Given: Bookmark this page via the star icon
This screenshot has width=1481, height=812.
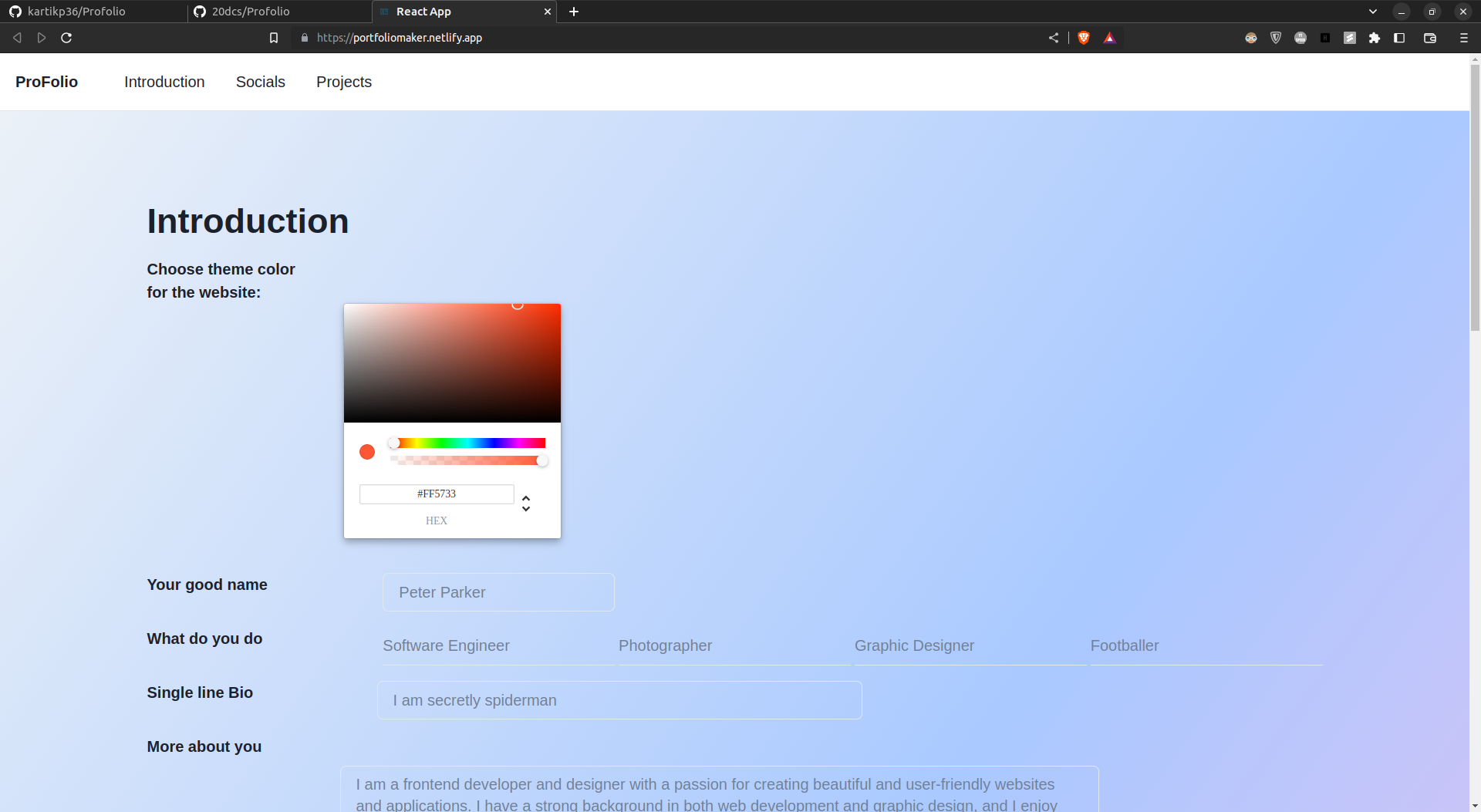Looking at the screenshot, I should 273,37.
